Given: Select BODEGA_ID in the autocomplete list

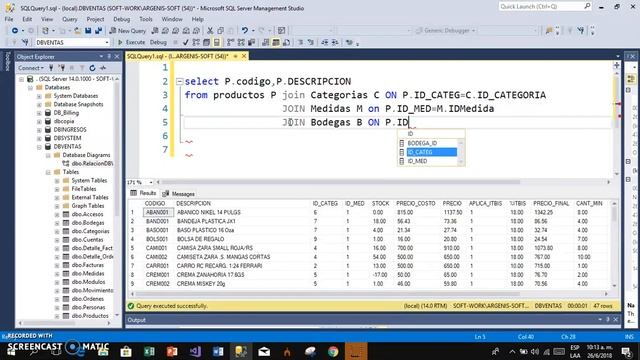Looking at the screenshot, I should (x=422, y=143).
